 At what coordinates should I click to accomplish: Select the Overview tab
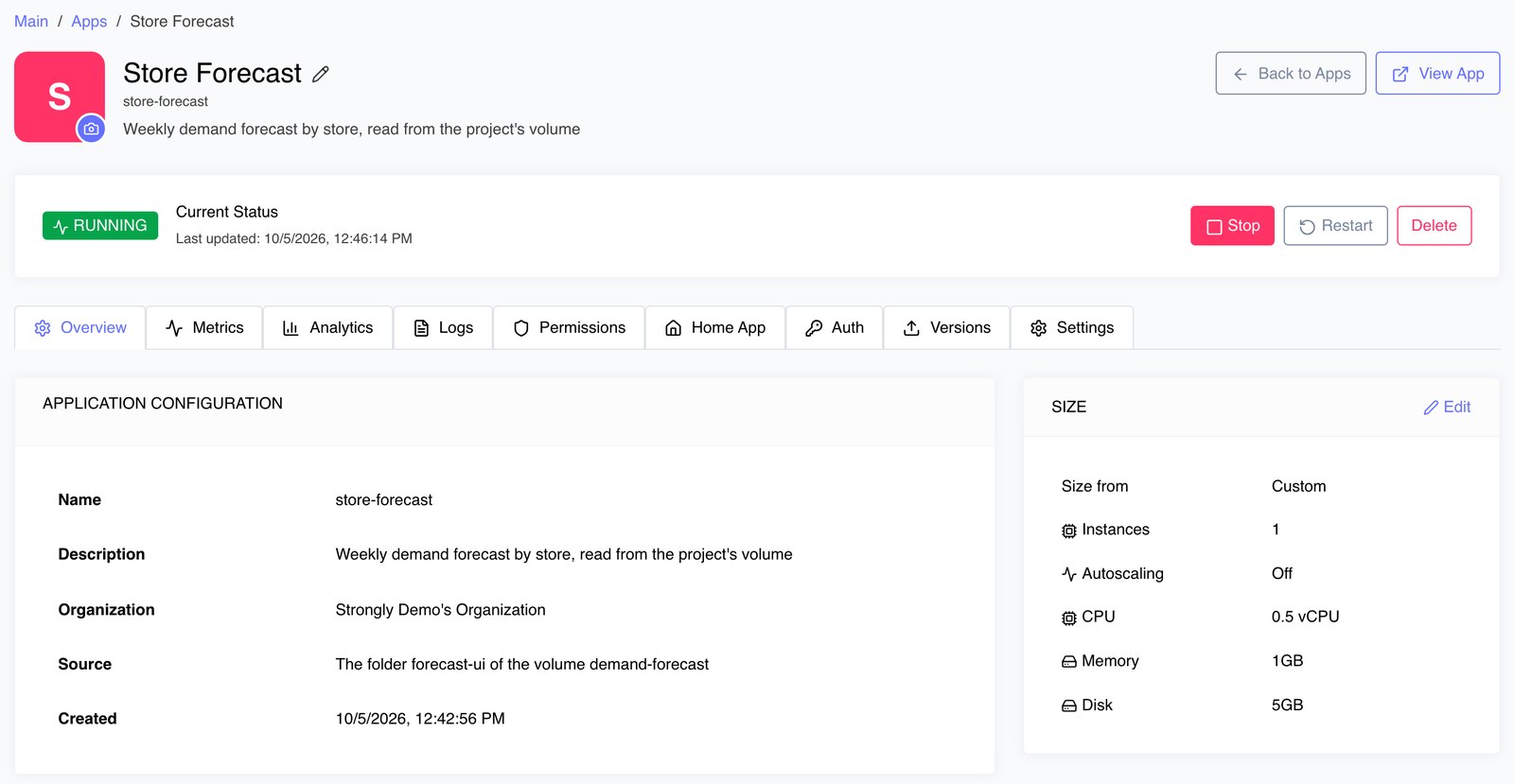click(x=80, y=327)
